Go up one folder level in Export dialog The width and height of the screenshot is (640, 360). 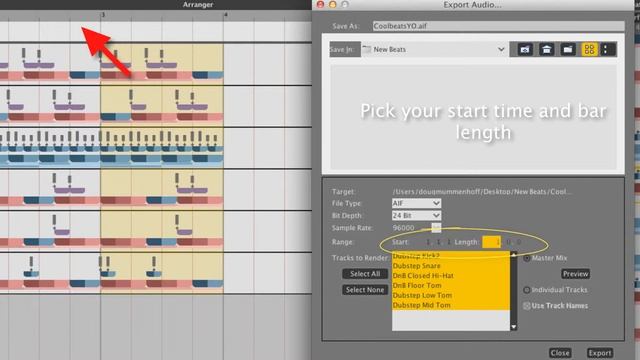[525, 49]
